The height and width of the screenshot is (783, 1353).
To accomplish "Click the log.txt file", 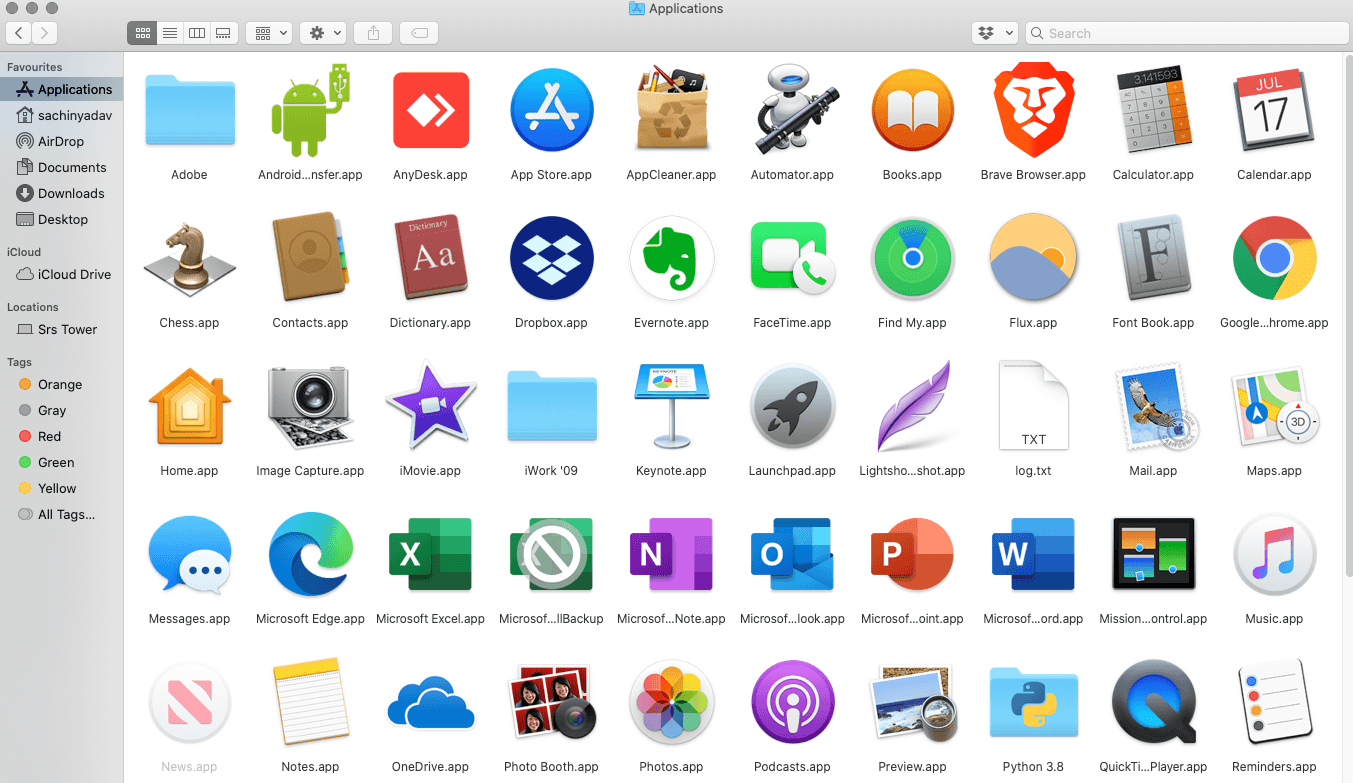I will [1034, 406].
